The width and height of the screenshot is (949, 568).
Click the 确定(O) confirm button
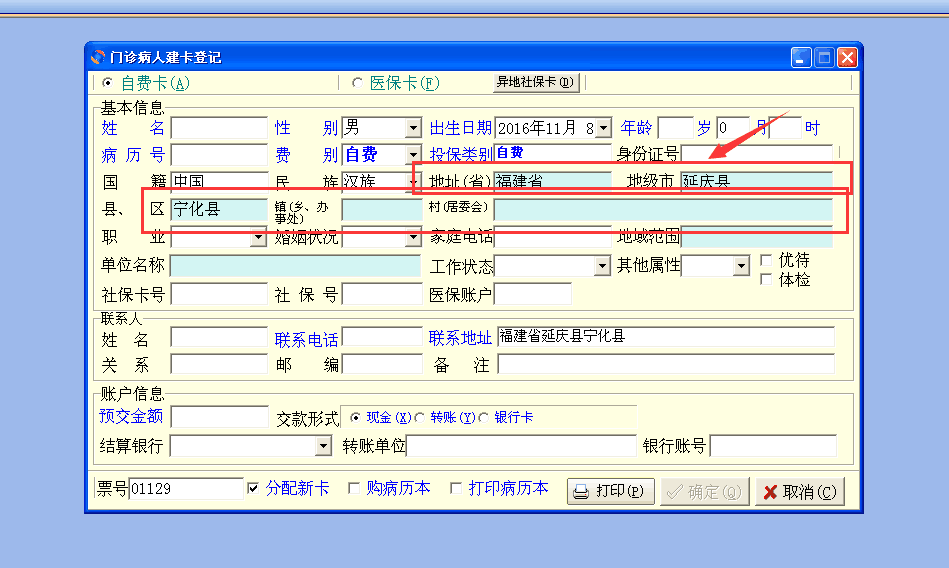(705, 491)
